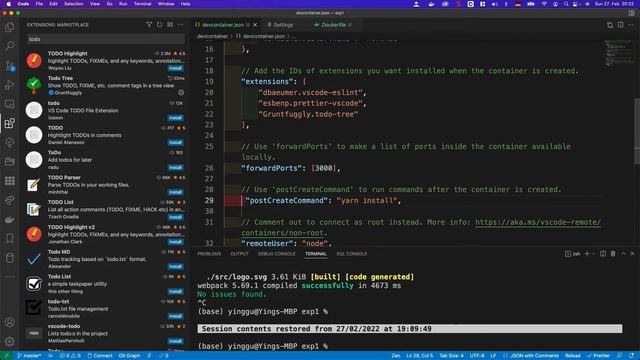Image resolution: width=640 pixels, height=360 pixels.
Task: Install the vscode-todo extension
Action: 176,341
